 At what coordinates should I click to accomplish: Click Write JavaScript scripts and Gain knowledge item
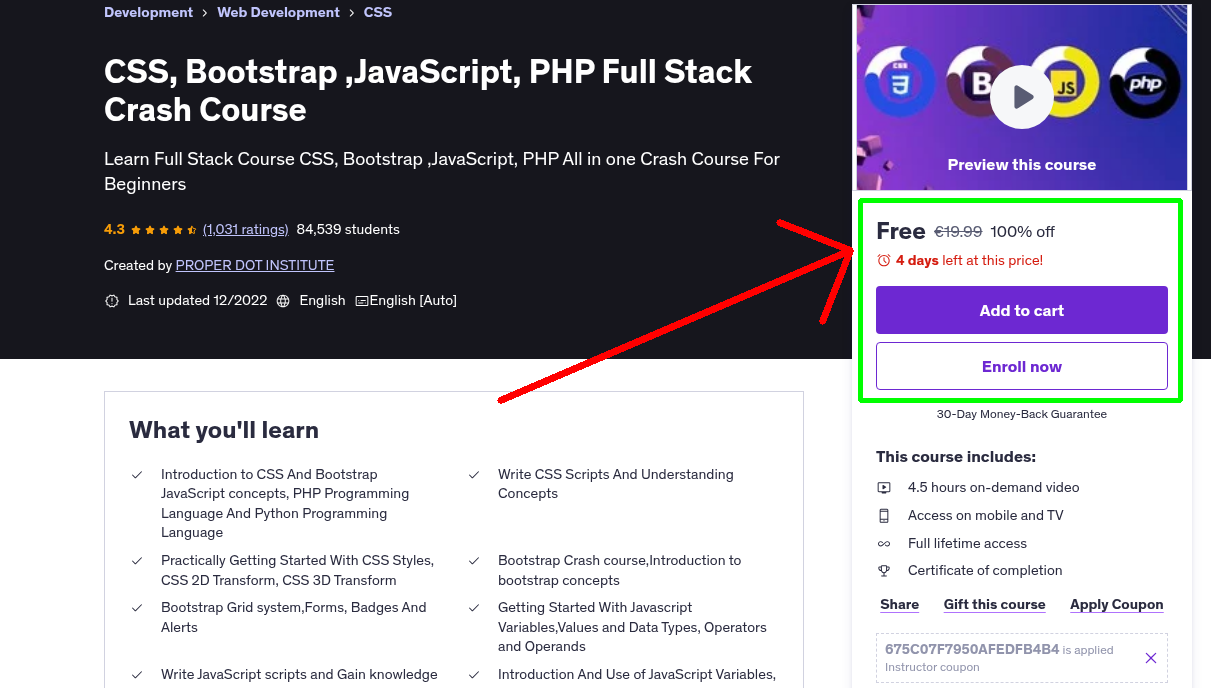299,675
